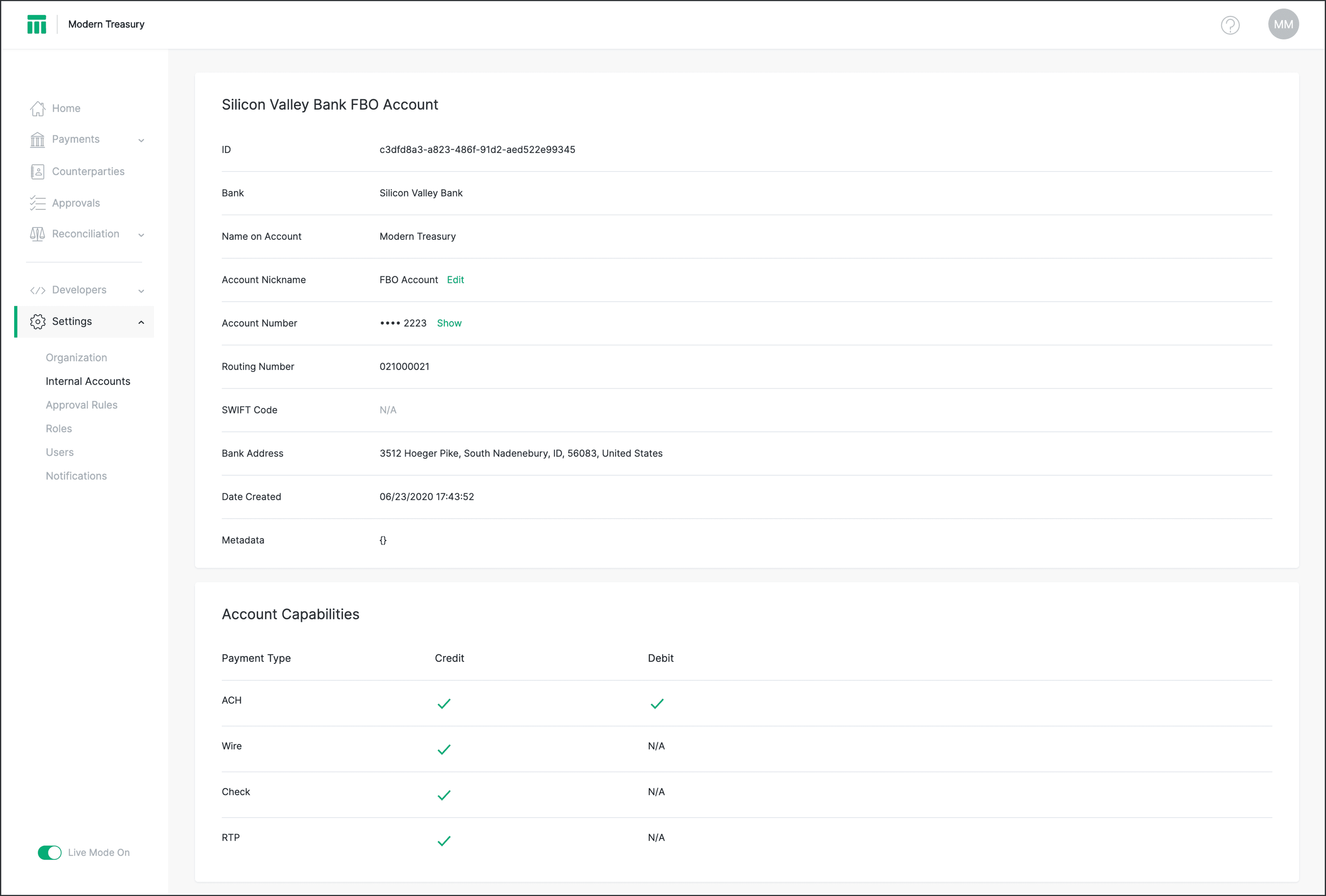Click the Approvals checklist icon
The height and width of the screenshot is (896, 1326).
click(38, 203)
